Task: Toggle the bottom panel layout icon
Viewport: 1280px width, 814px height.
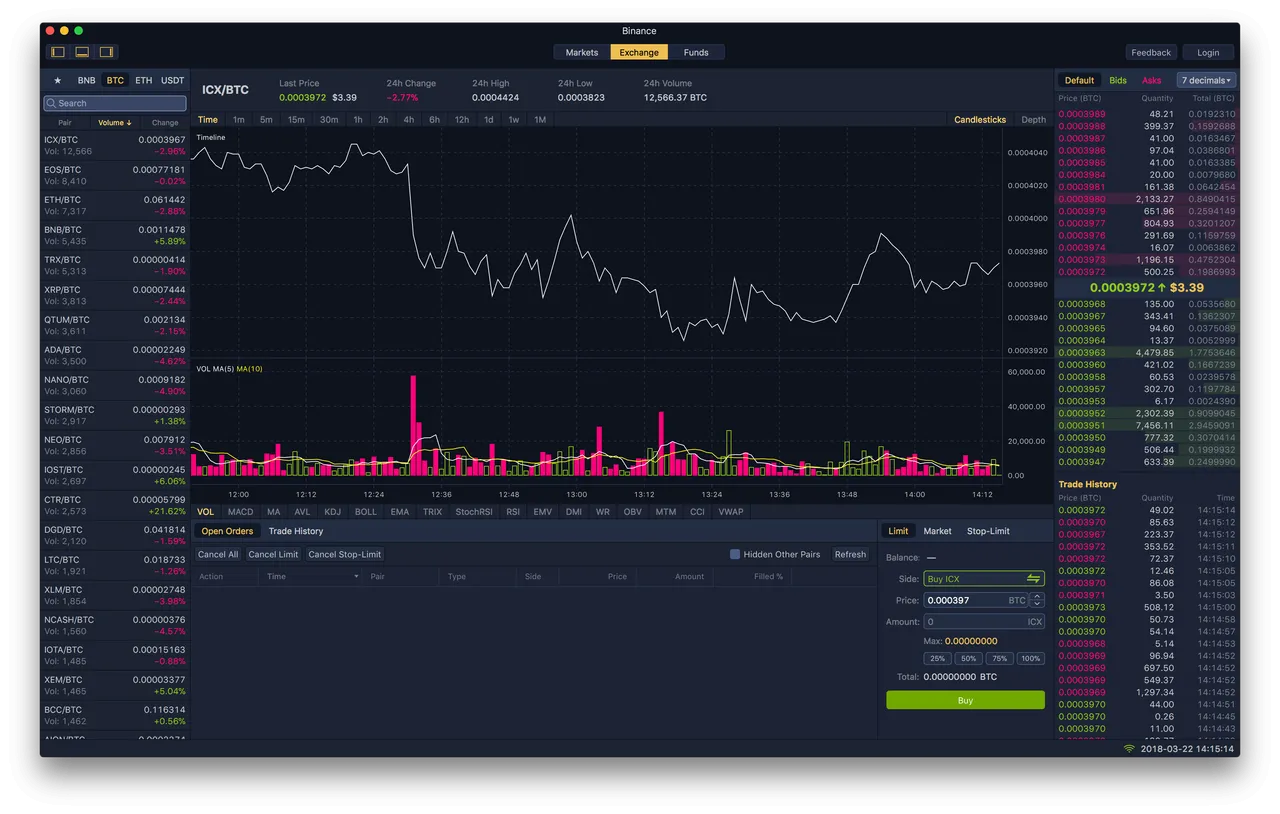Action: pos(82,52)
